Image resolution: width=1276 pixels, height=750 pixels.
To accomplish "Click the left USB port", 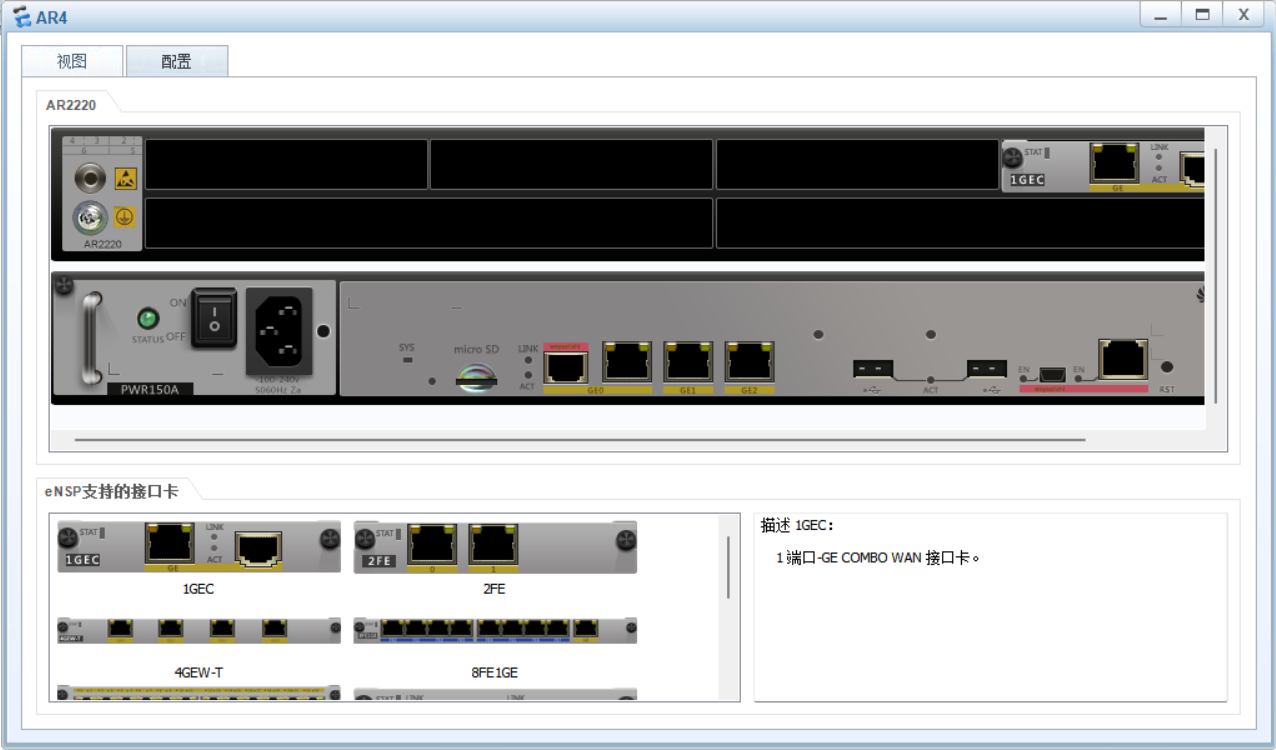I will [873, 368].
